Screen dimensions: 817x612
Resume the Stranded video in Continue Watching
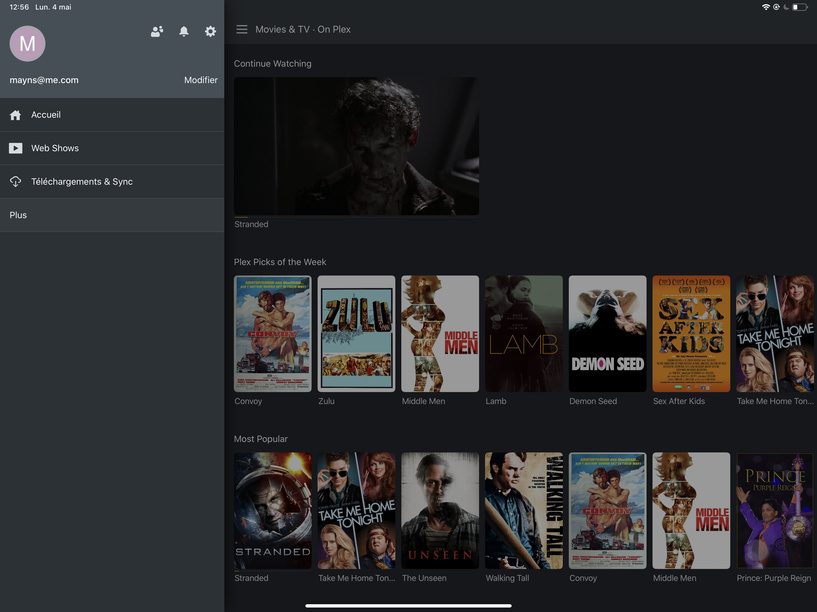tap(356, 146)
